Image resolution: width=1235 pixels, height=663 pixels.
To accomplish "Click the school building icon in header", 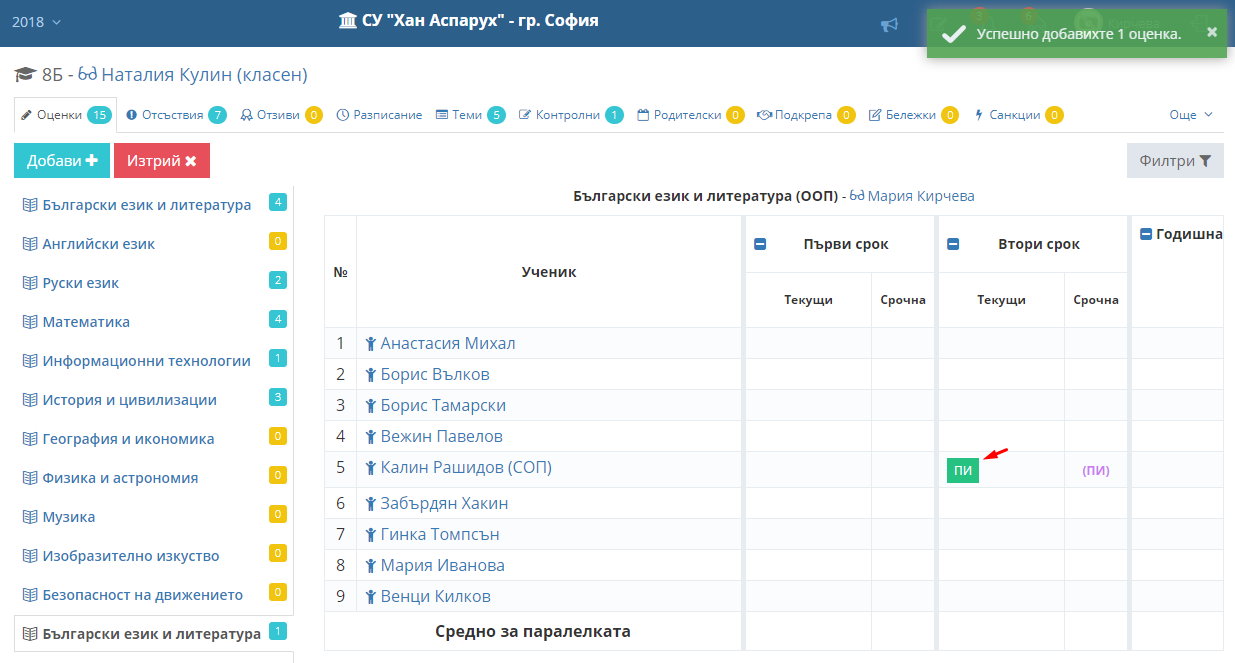I will tap(348, 21).
